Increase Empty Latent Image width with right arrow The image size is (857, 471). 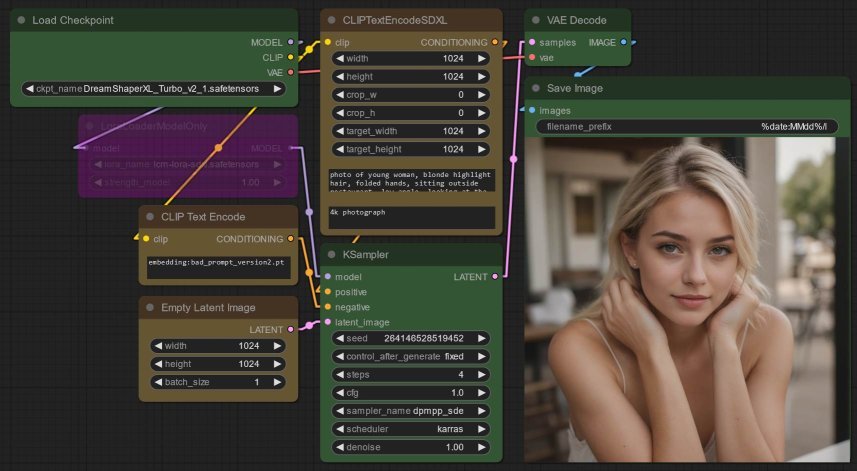(278, 346)
